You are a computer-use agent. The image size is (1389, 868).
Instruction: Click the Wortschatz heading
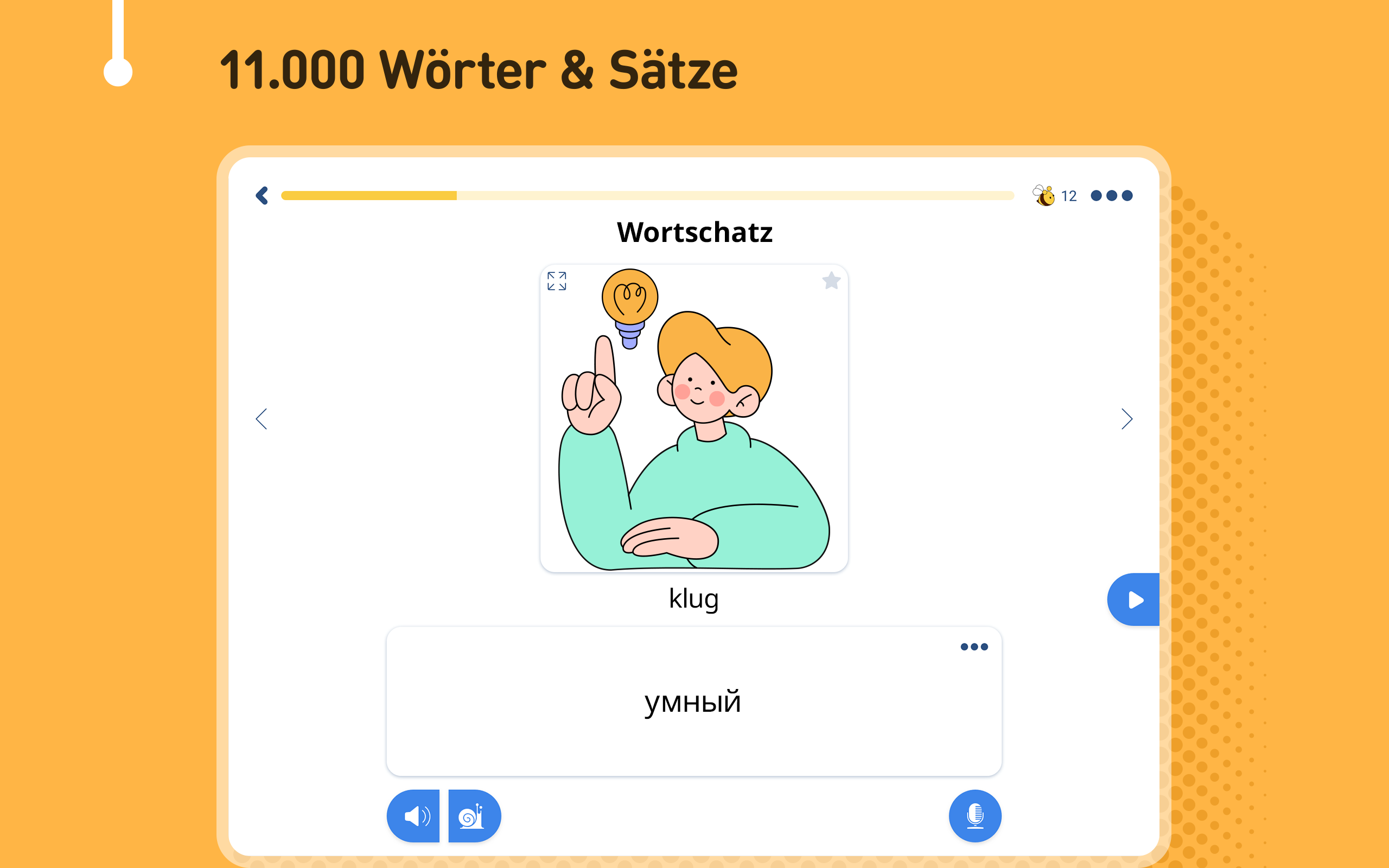tap(694, 233)
